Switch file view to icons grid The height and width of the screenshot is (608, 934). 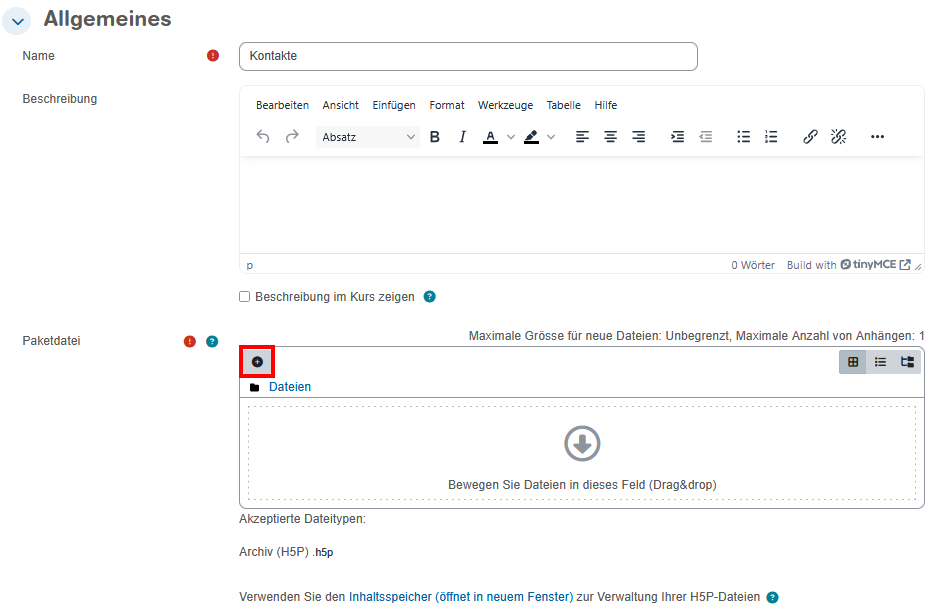click(853, 362)
